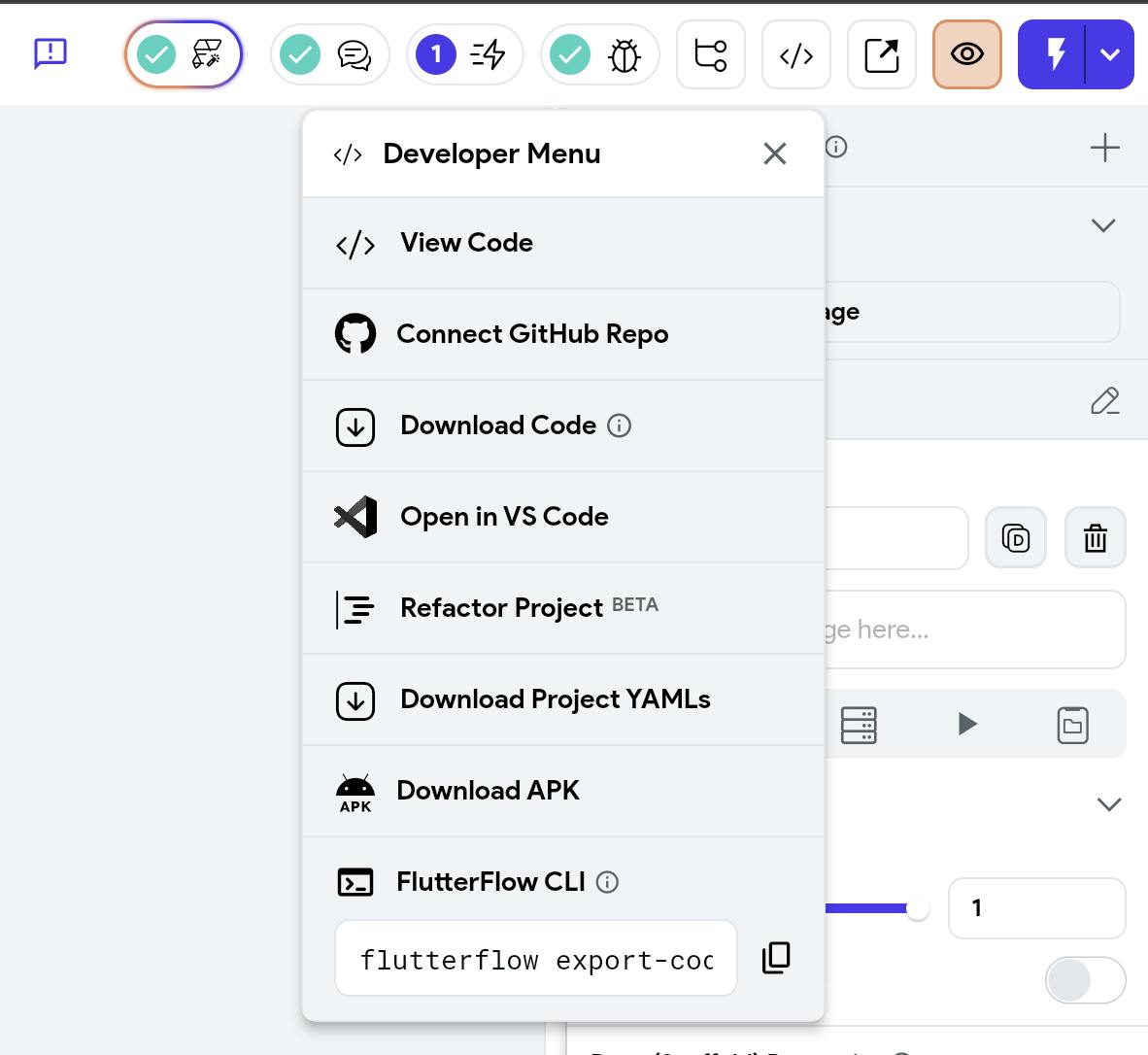Image resolution: width=1148 pixels, height=1055 pixels.
Task: Click the Download Project YAMLs arrow icon
Action: tap(355, 700)
